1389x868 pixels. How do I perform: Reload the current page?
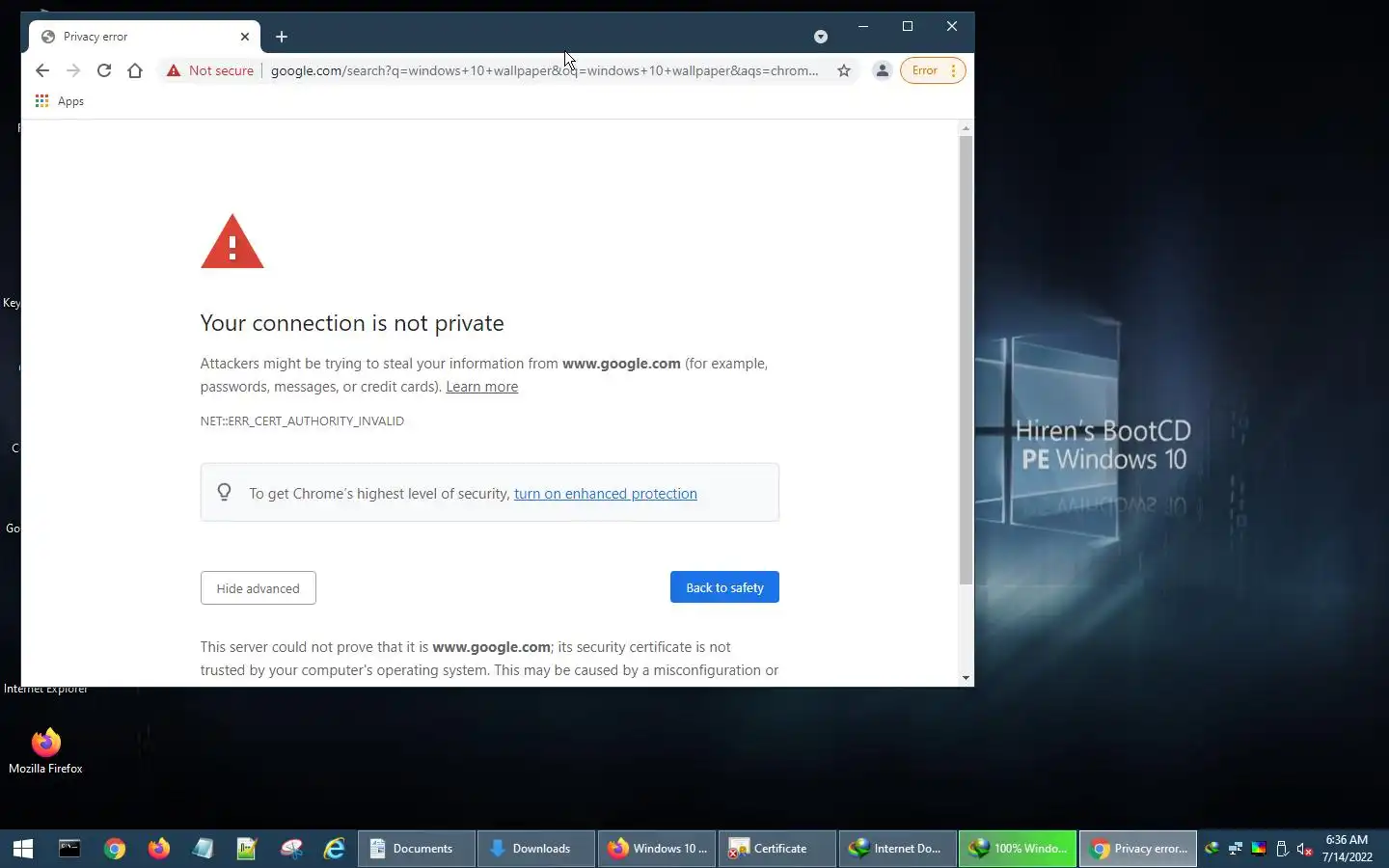coord(104,70)
